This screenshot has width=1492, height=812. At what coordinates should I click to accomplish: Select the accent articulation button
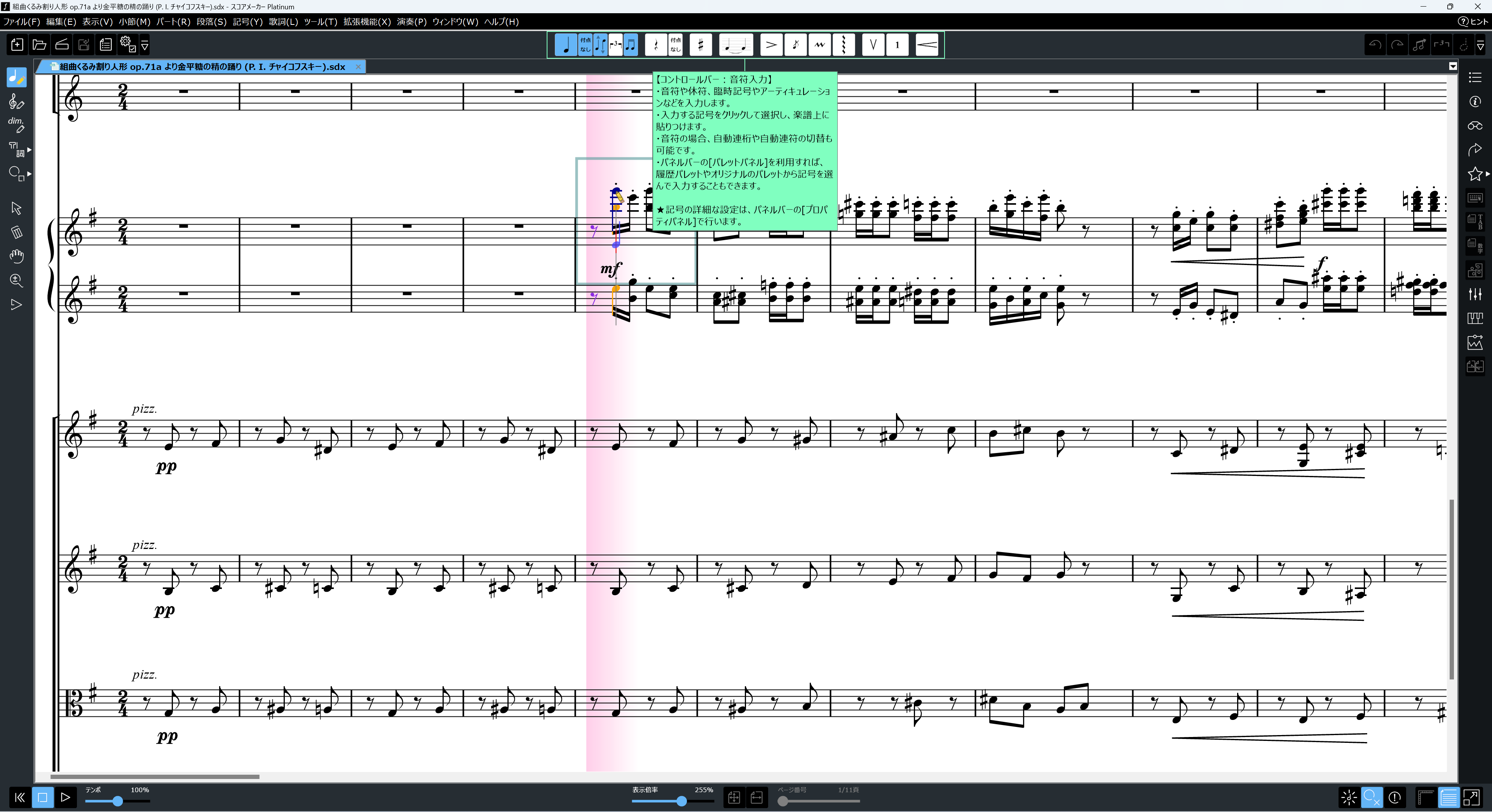[772, 45]
